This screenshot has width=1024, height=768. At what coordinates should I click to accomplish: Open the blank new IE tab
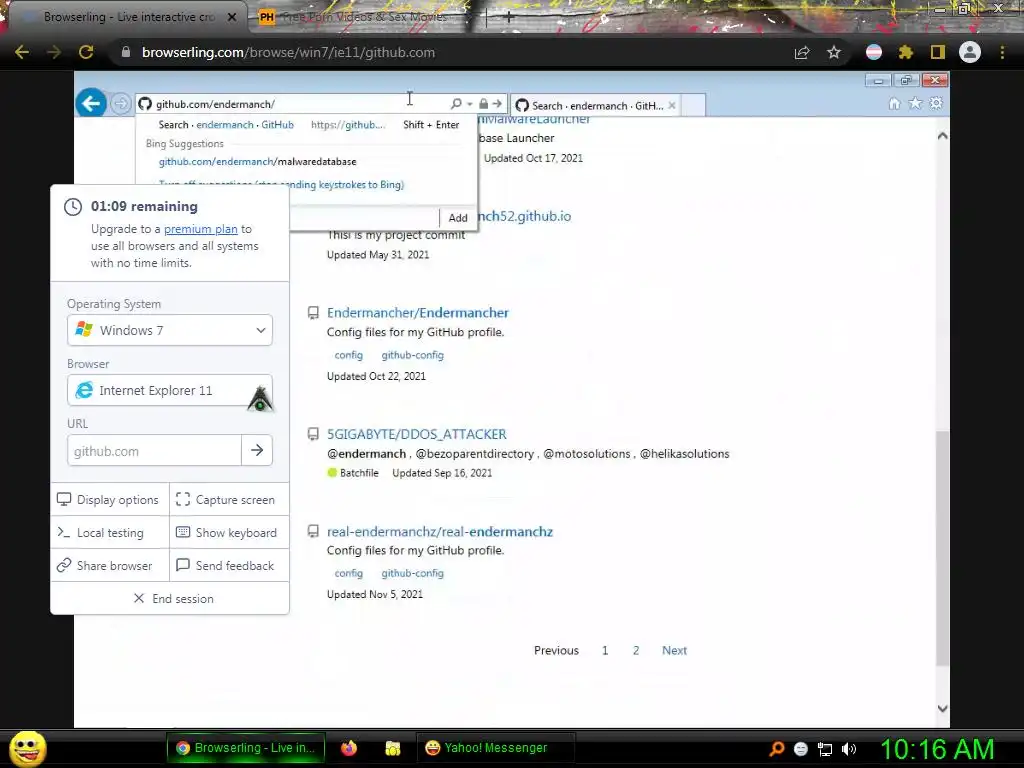tap(693, 105)
